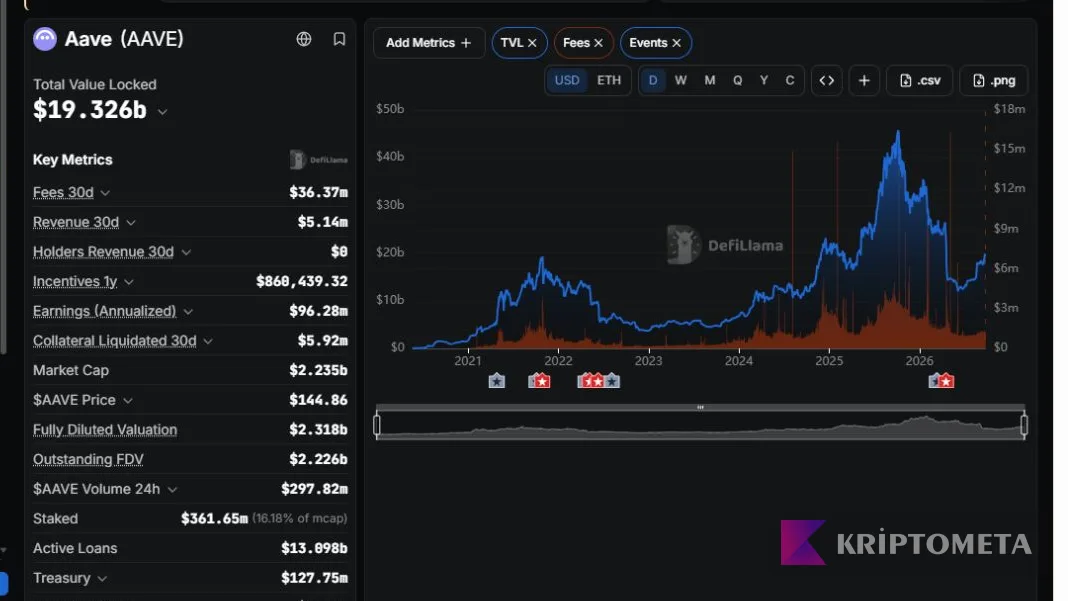Expand the $AAVE Price row
This screenshot has height=601, width=1068.
127,400
